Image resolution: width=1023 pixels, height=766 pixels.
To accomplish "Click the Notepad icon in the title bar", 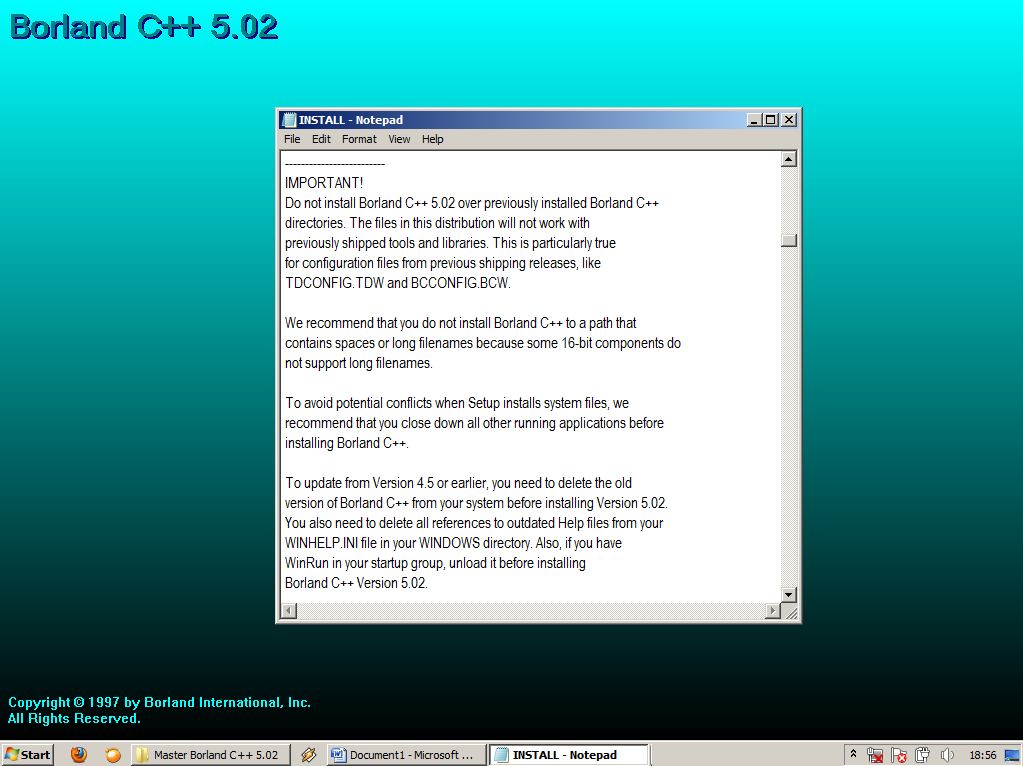I will (x=289, y=120).
